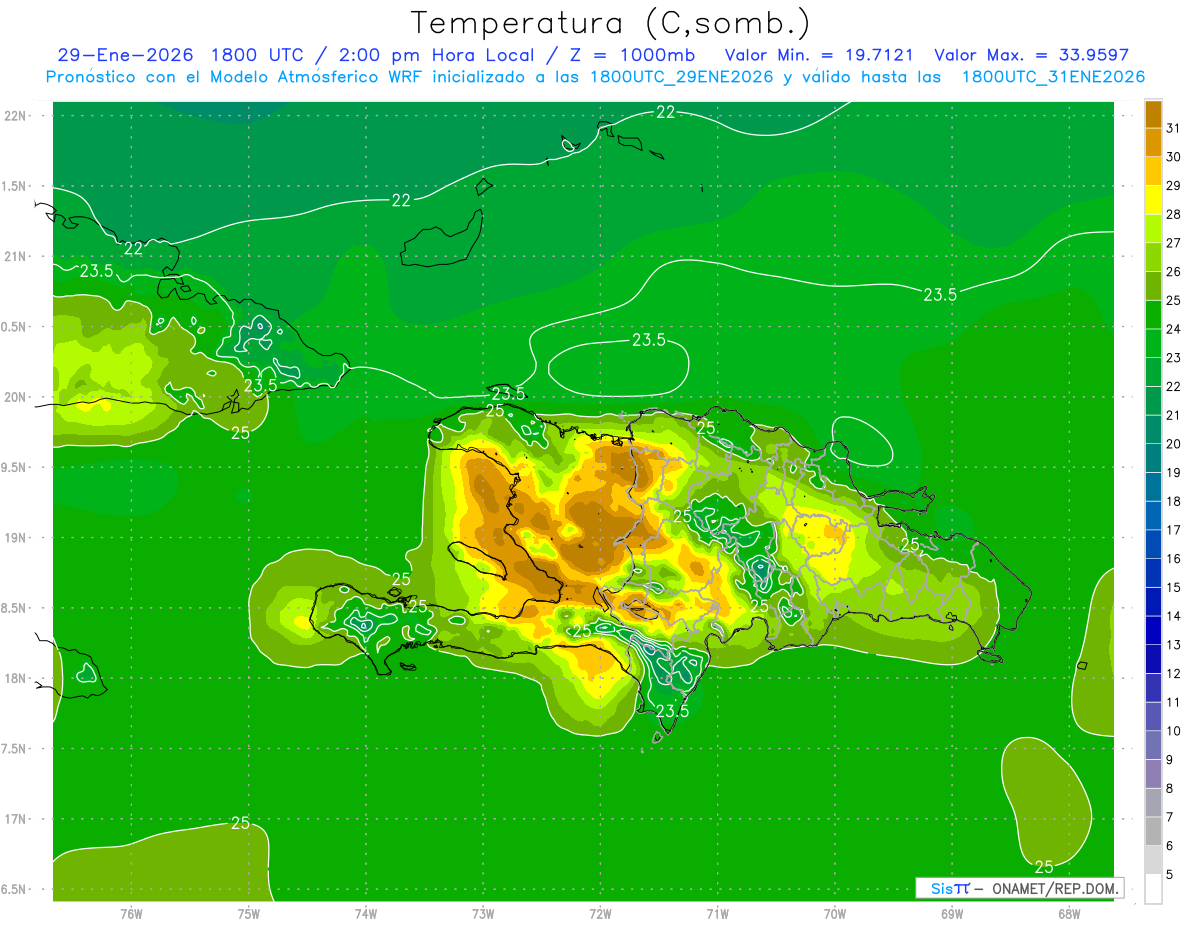This screenshot has width=1200, height=927.
Task: Click the '73W' longitude axis label
Action: coord(483,913)
